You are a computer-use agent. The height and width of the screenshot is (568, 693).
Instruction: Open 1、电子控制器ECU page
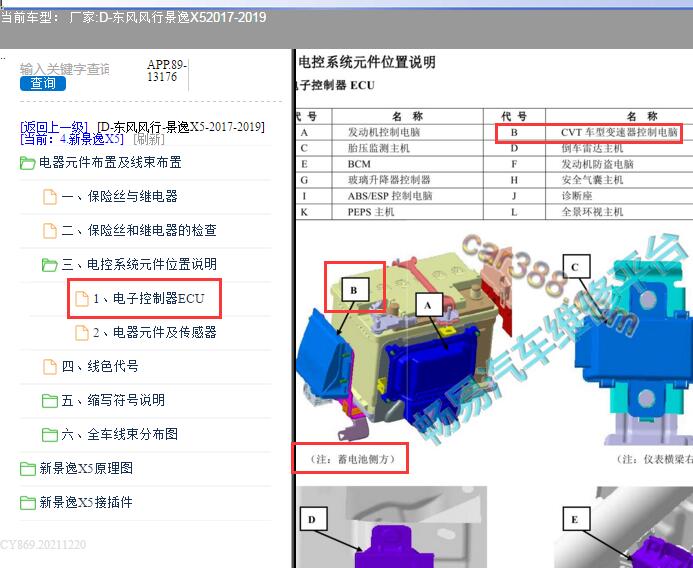point(148,298)
